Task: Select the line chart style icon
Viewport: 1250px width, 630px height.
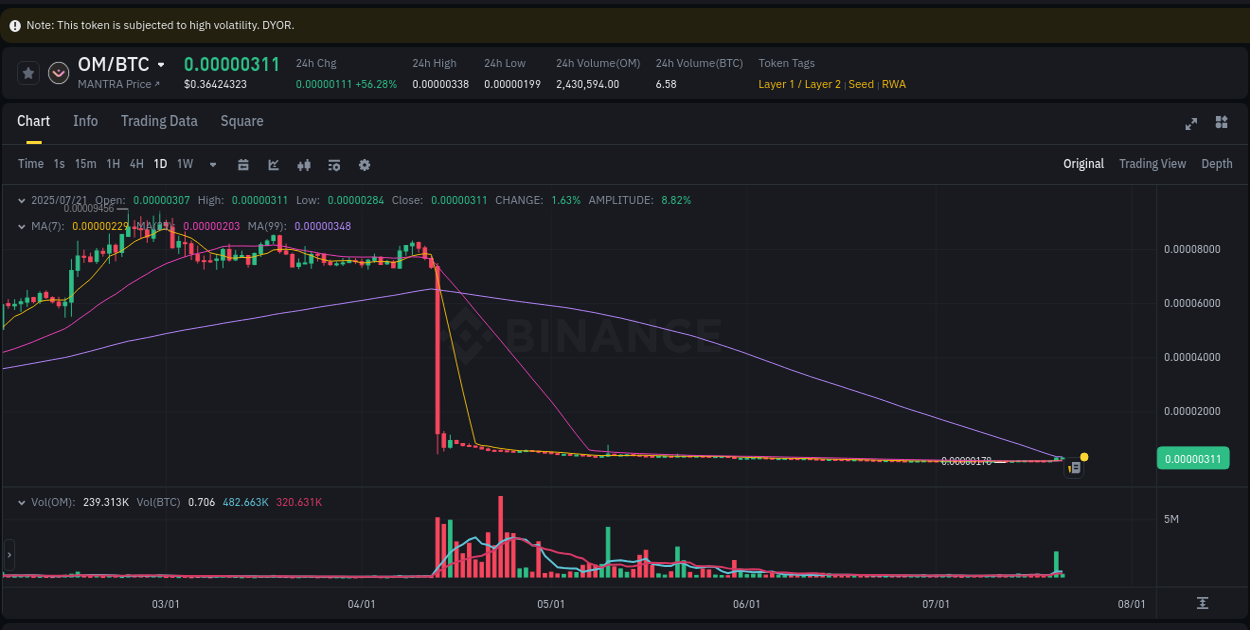Action: (273, 164)
